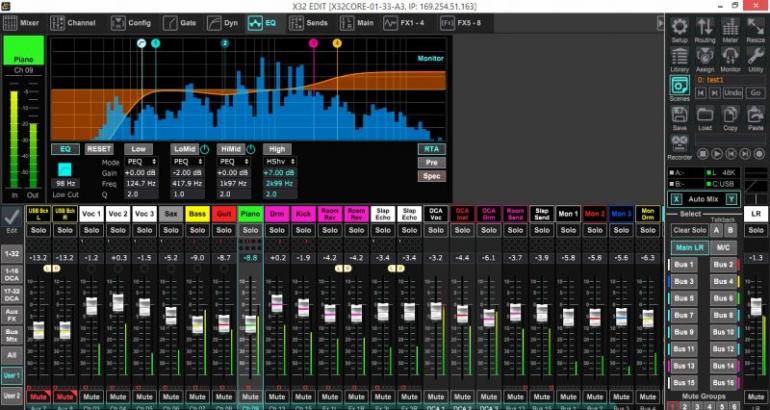Click the Clear Solo button

(x=689, y=230)
